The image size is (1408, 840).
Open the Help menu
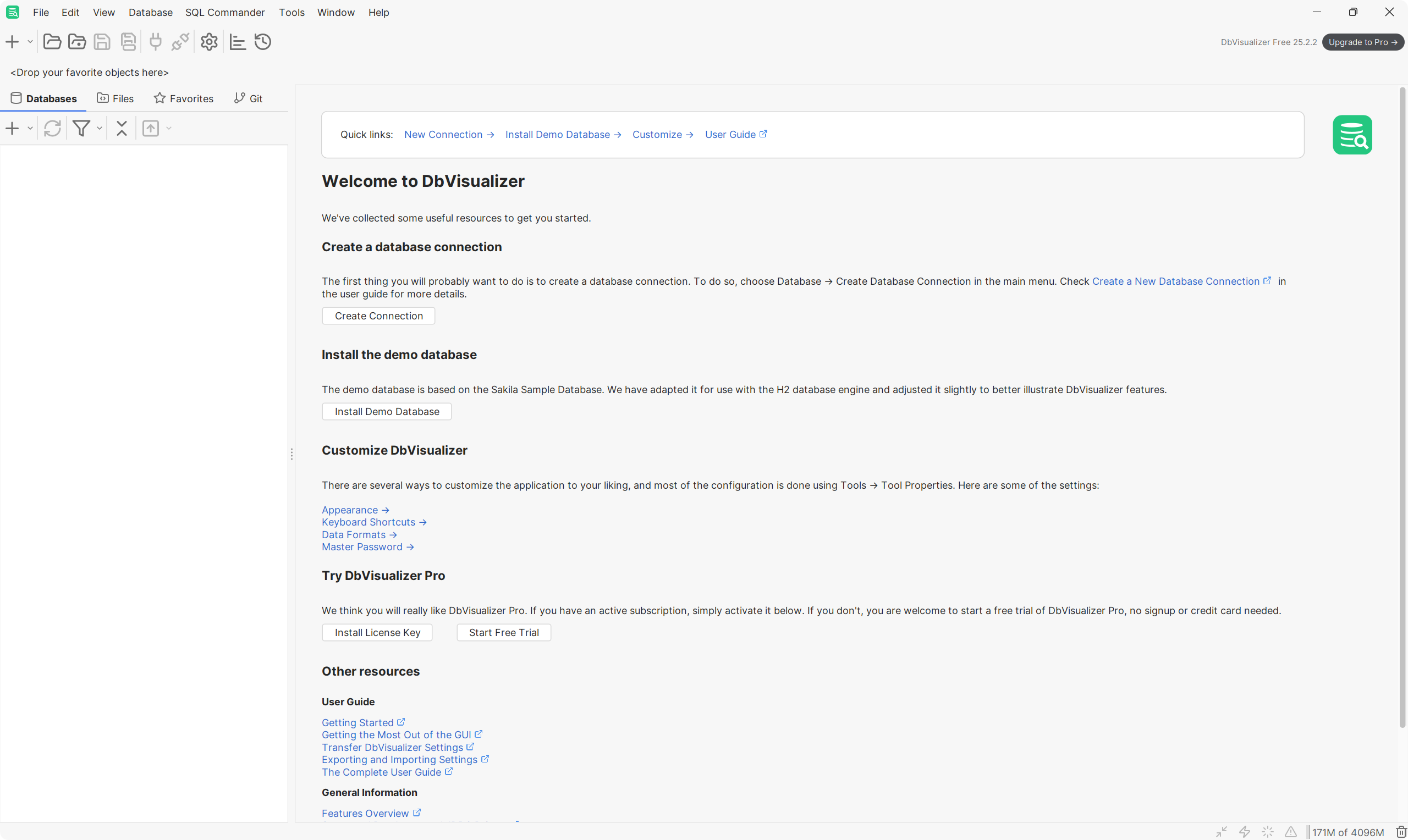(x=378, y=13)
